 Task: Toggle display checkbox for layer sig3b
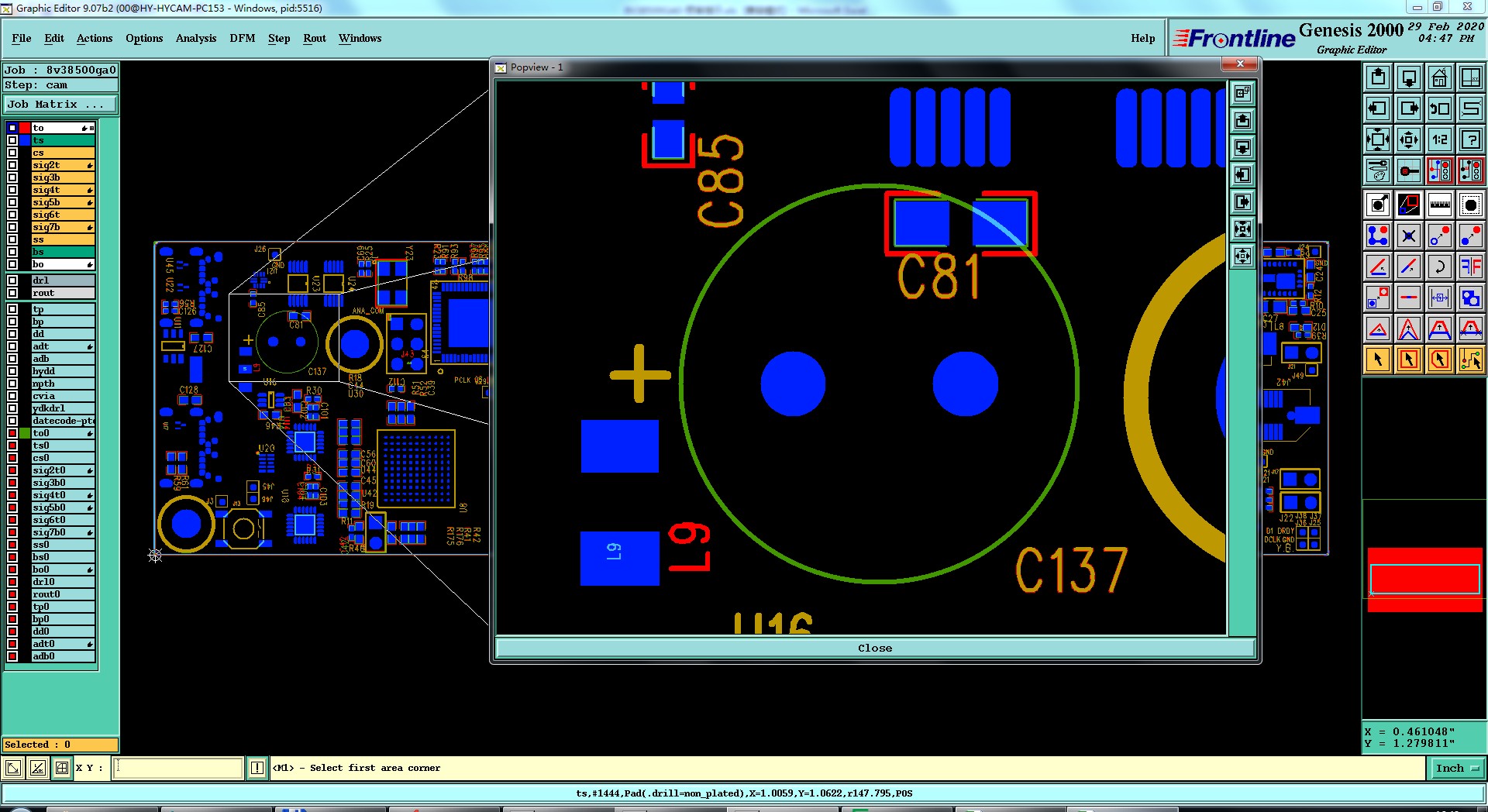[x=12, y=177]
